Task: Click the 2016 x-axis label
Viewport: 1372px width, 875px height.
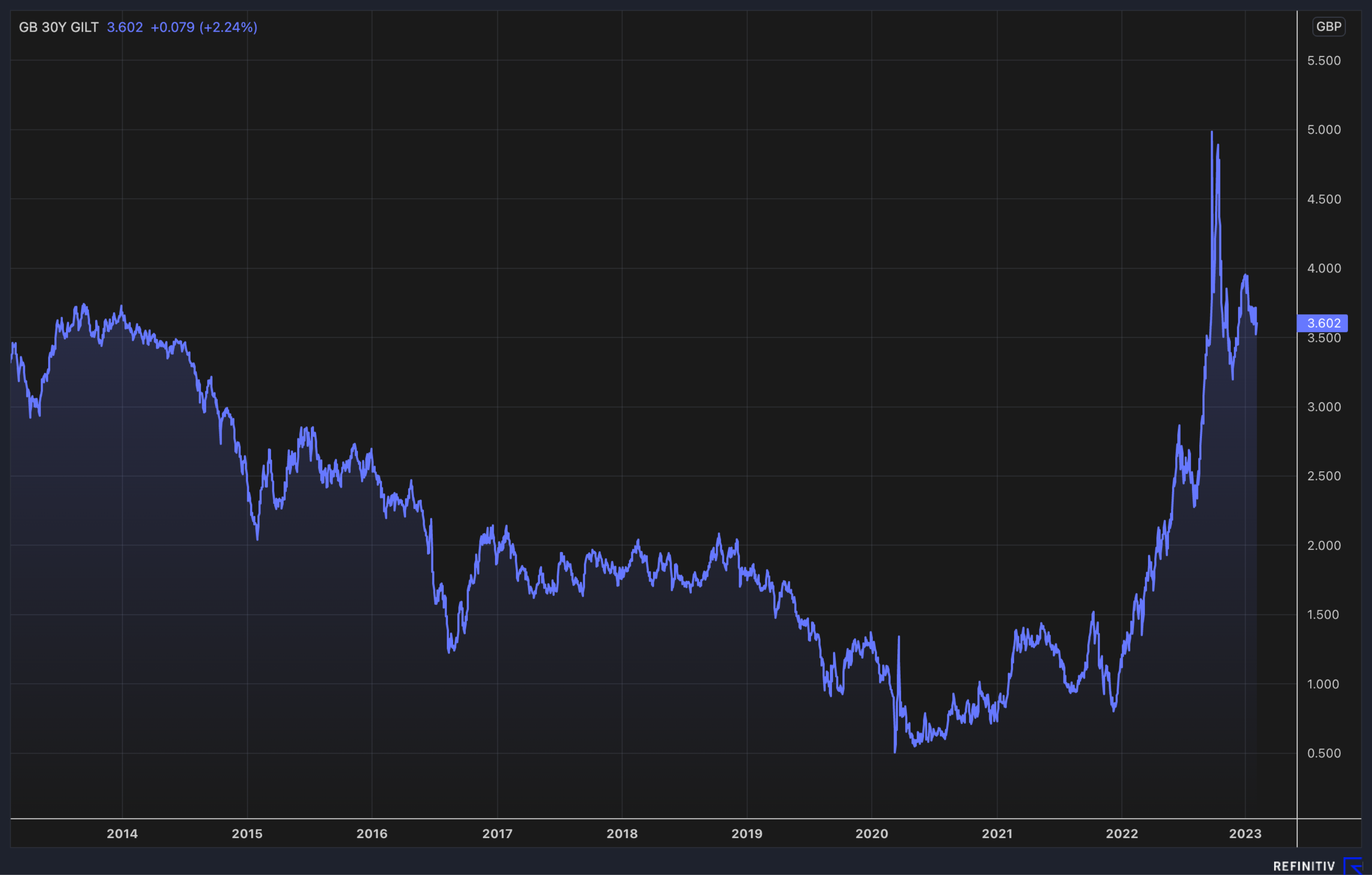Action: tap(371, 834)
